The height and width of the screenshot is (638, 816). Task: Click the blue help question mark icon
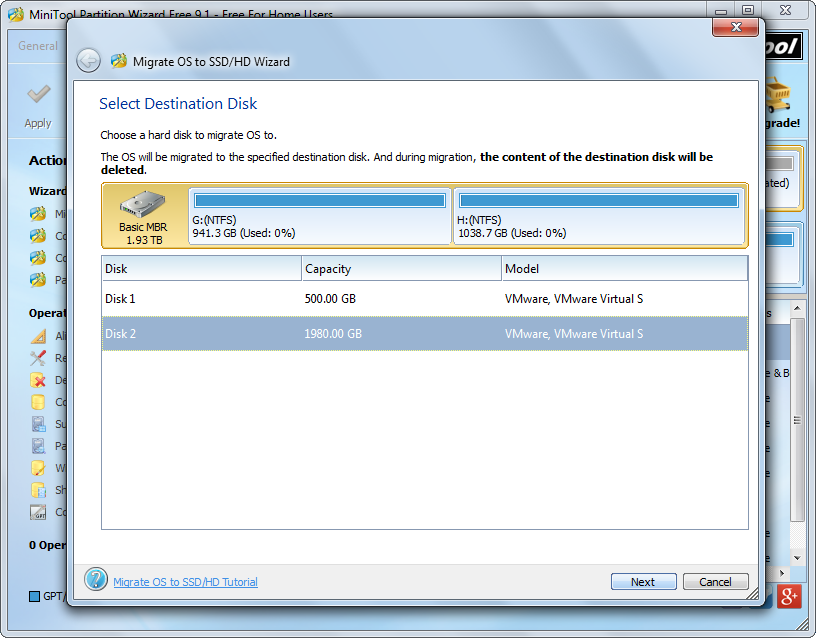point(96,579)
